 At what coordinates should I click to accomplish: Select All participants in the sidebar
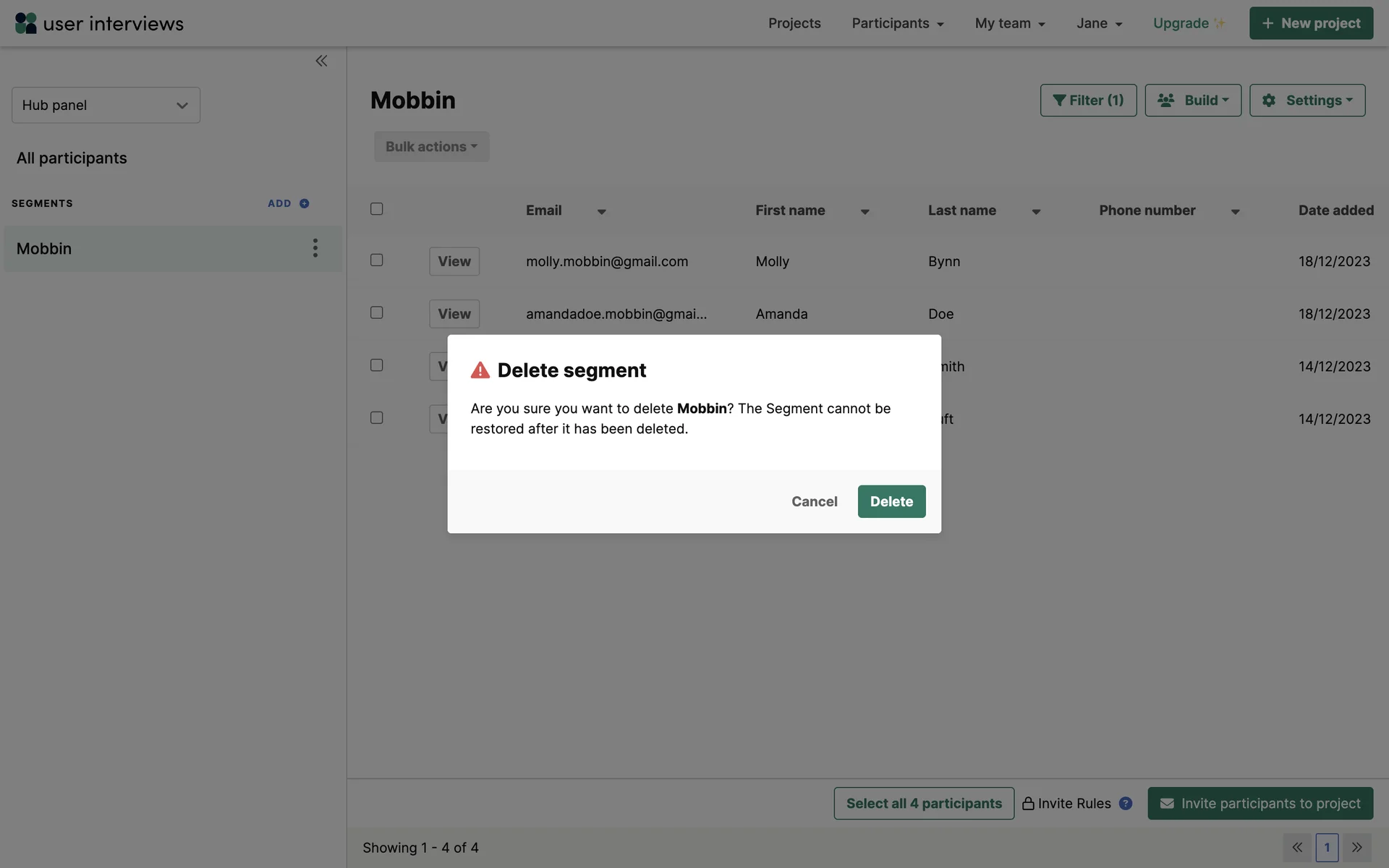coord(72,158)
